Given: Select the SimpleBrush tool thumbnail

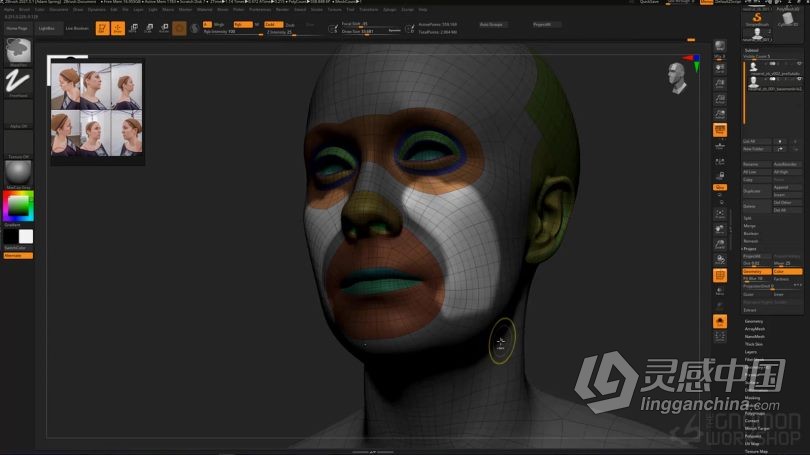Looking at the screenshot, I should (757, 20).
